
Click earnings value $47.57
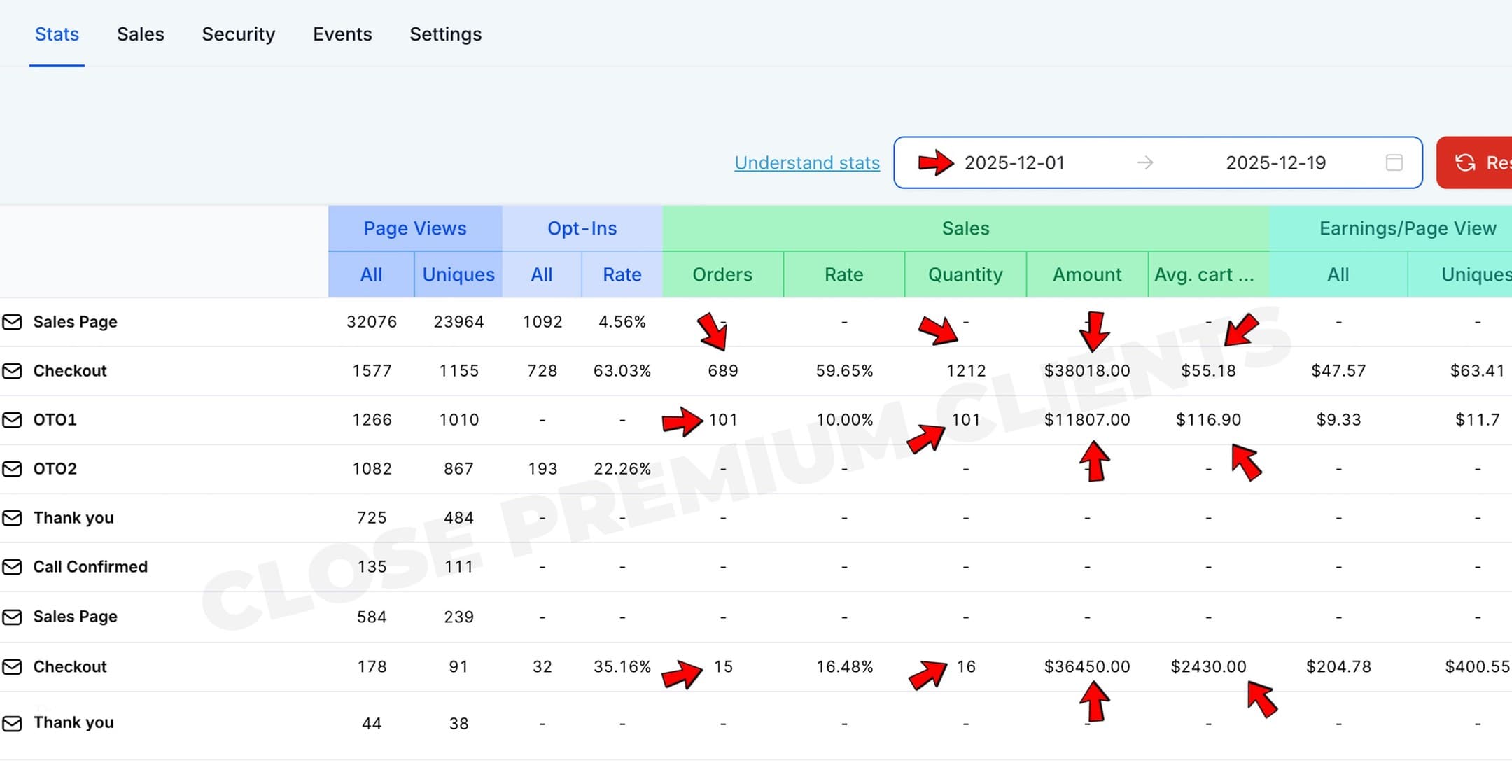pos(1338,371)
